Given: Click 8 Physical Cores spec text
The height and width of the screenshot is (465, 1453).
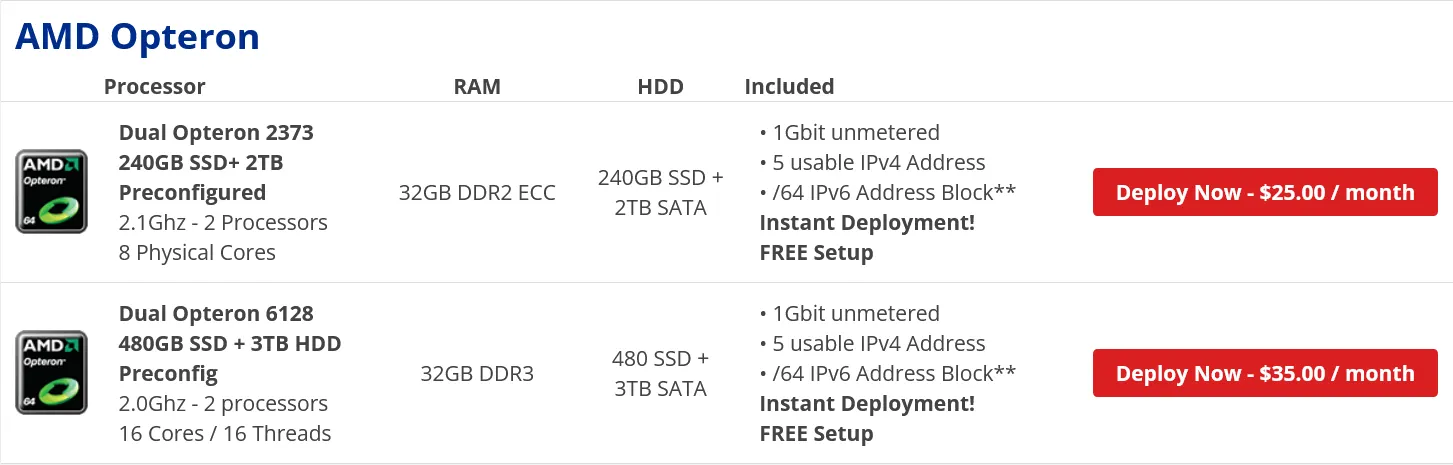Looking at the screenshot, I should click(x=197, y=252).
